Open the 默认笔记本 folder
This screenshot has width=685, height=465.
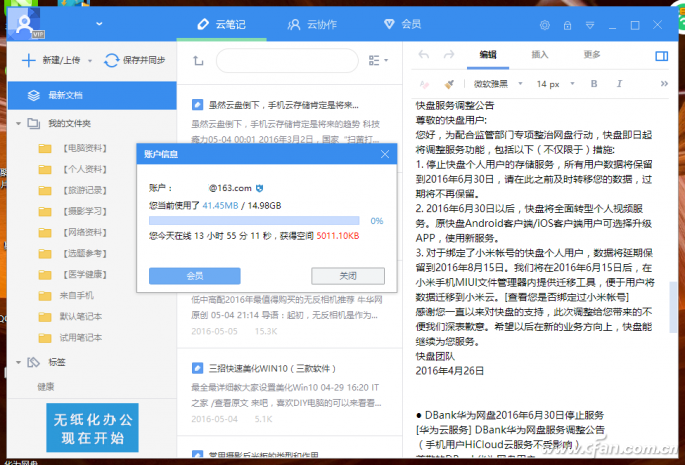[80, 316]
